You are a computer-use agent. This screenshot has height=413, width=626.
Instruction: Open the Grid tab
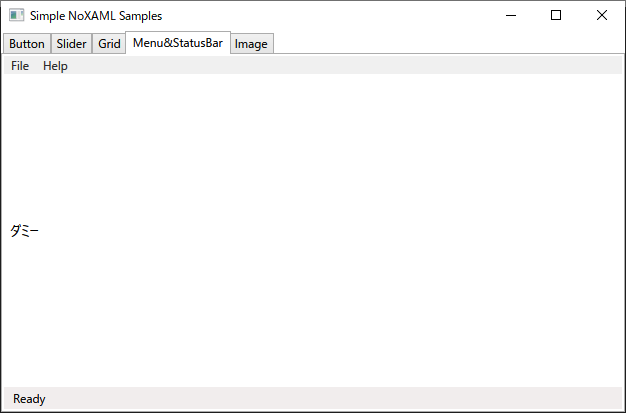pos(109,44)
